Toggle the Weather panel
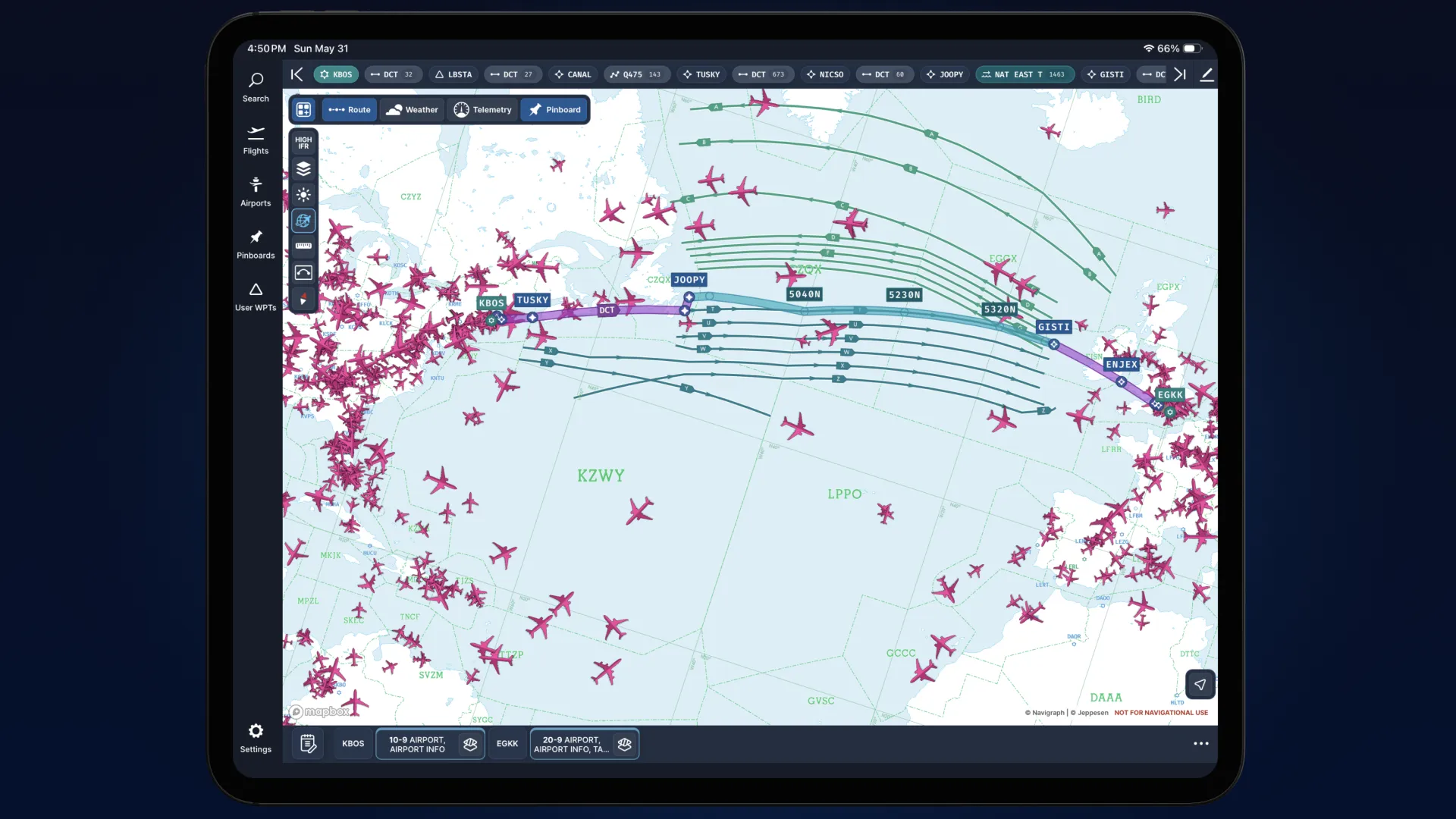The height and width of the screenshot is (819, 1456). click(x=412, y=110)
